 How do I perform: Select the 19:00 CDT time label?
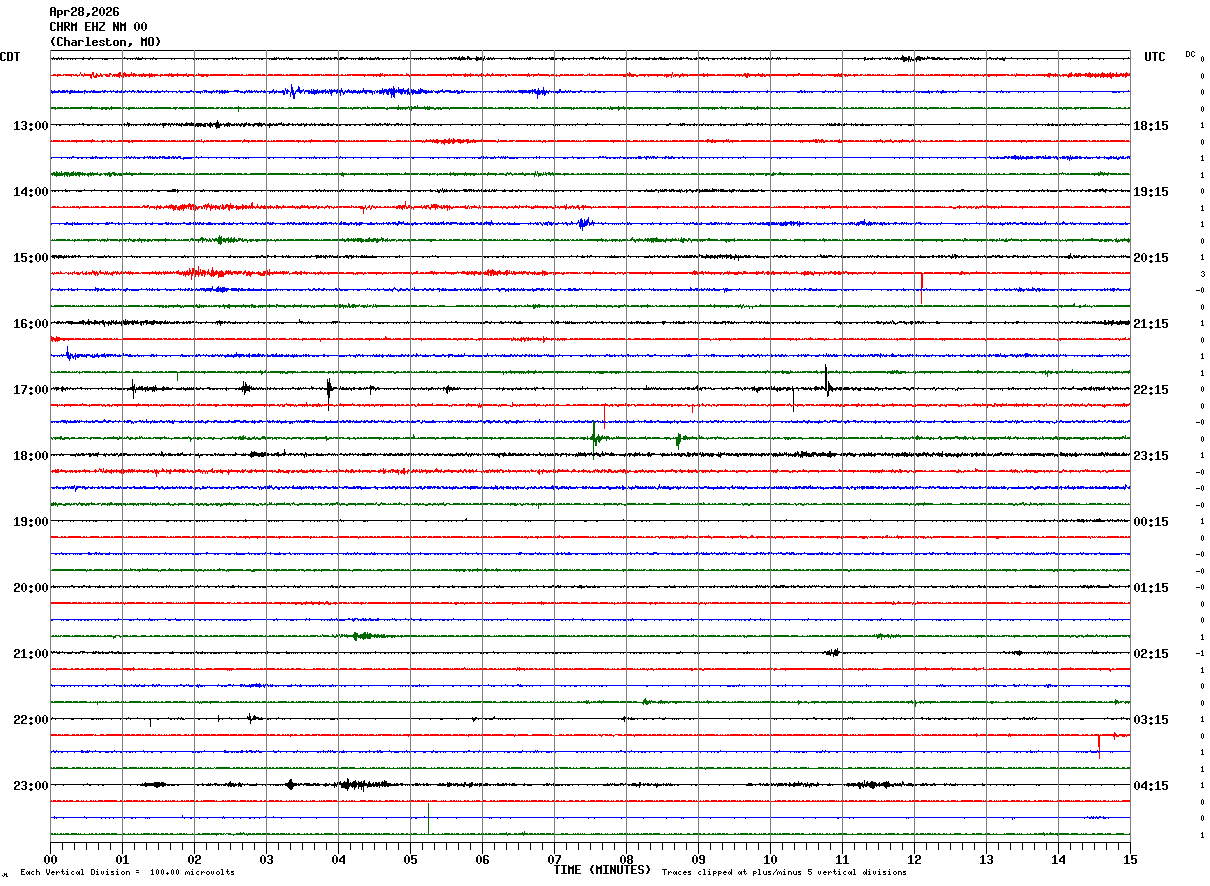(x=30, y=522)
